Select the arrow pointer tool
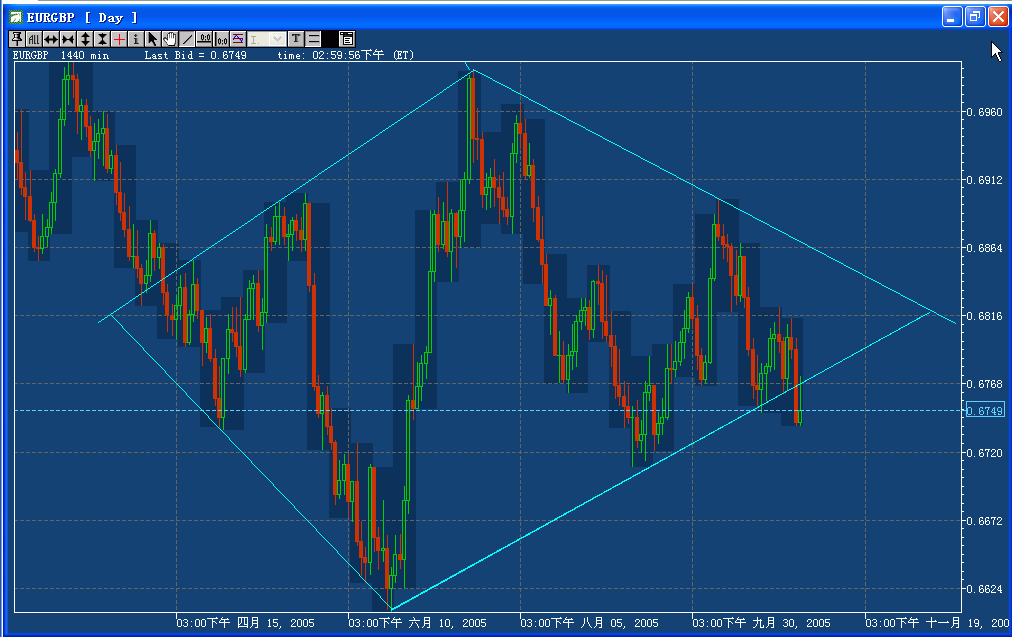Image resolution: width=1012 pixels, height=637 pixels. (x=153, y=39)
